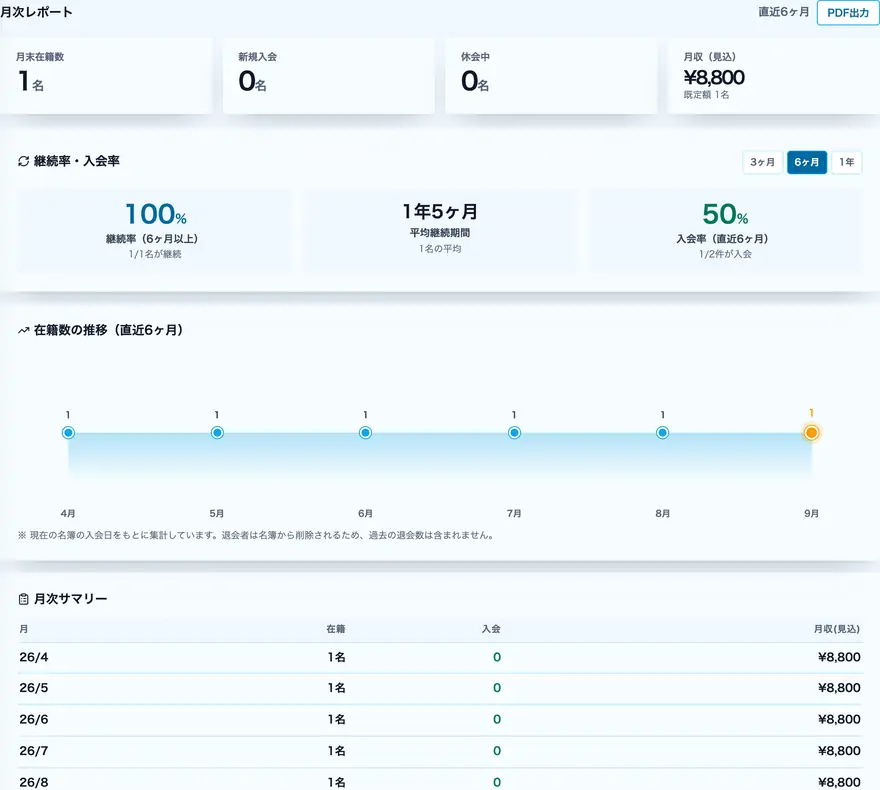Click ¥8,800 in the 26/7 row

(839, 751)
